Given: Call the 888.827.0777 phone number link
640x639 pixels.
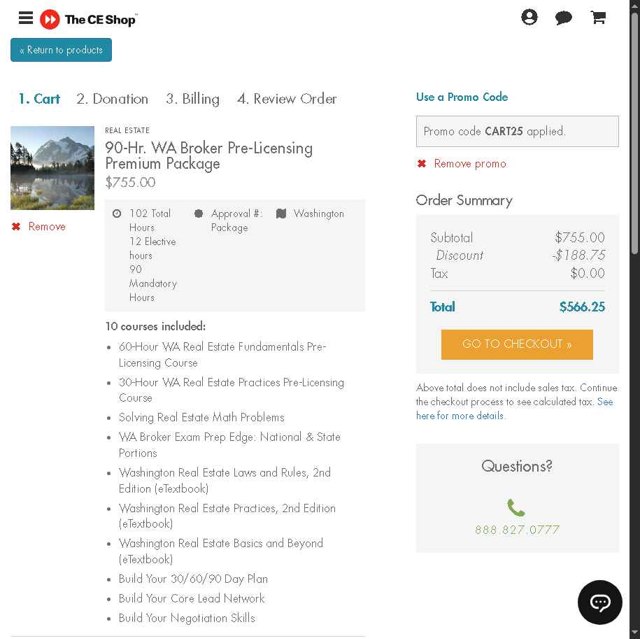Looking at the screenshot, I should (x=517, y=530).
